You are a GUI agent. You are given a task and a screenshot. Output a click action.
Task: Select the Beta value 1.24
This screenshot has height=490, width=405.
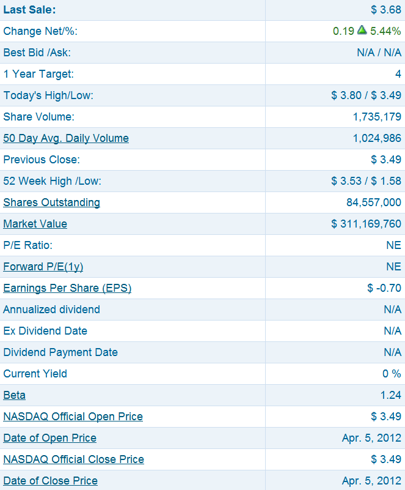[391, 395]
